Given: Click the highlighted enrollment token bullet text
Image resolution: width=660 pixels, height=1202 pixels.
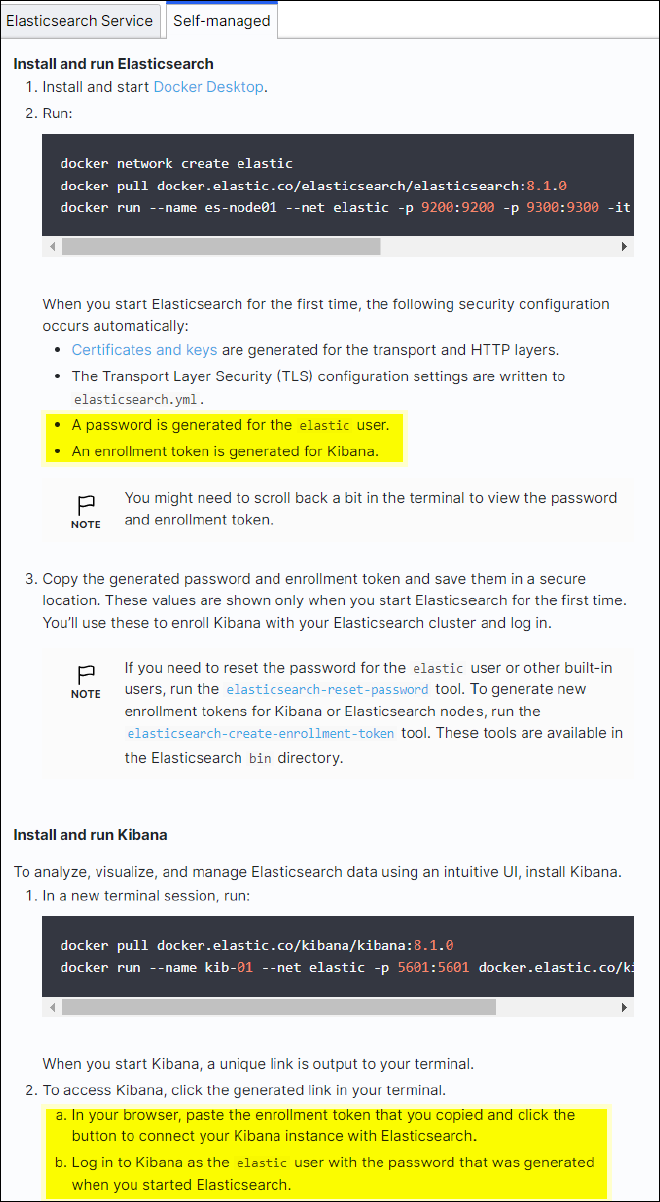Looking at the screenshot, I should (x=225, y=451).
